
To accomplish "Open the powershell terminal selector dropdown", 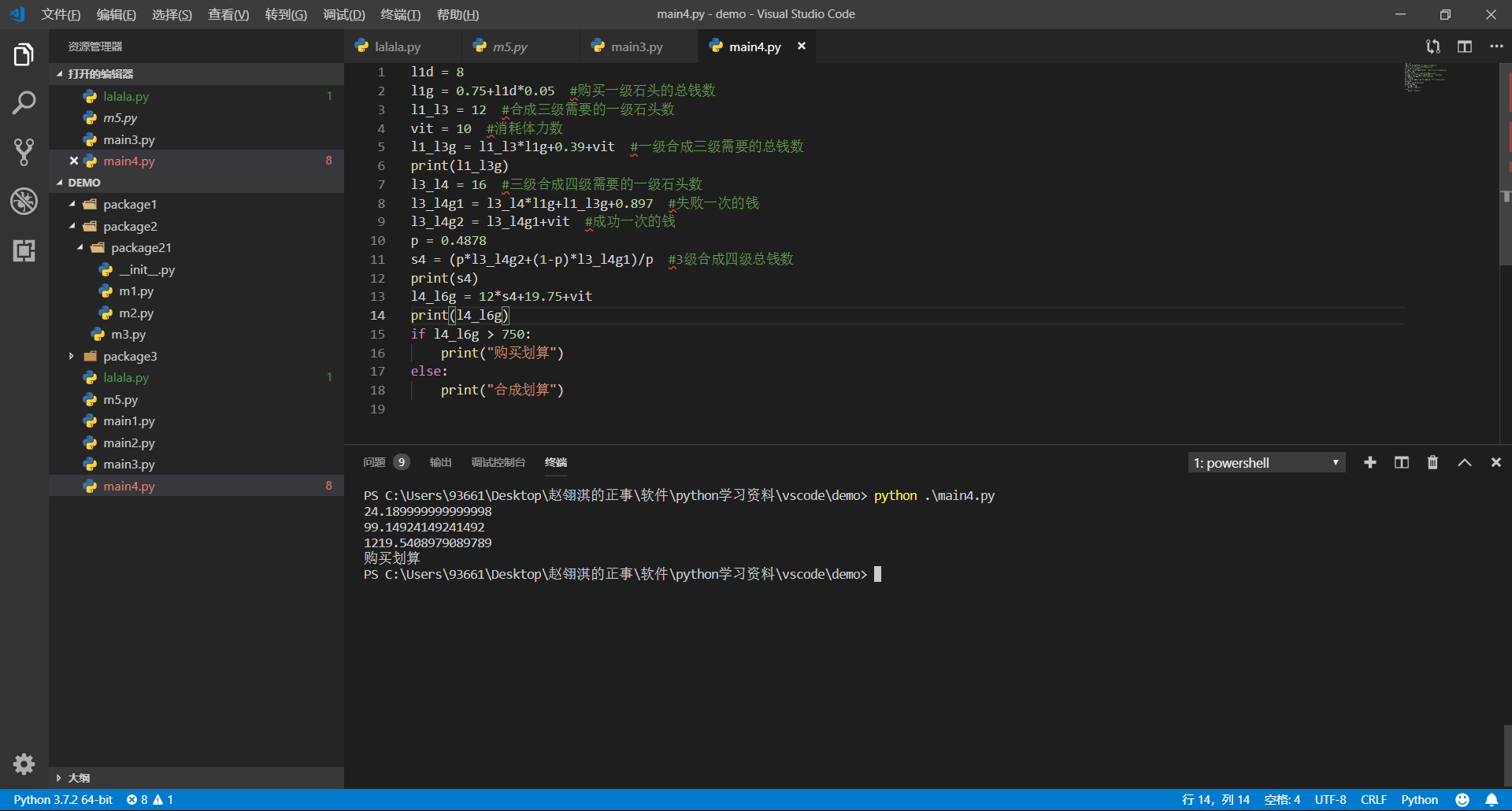I will pyautogui.click(x=1266, y=462).
